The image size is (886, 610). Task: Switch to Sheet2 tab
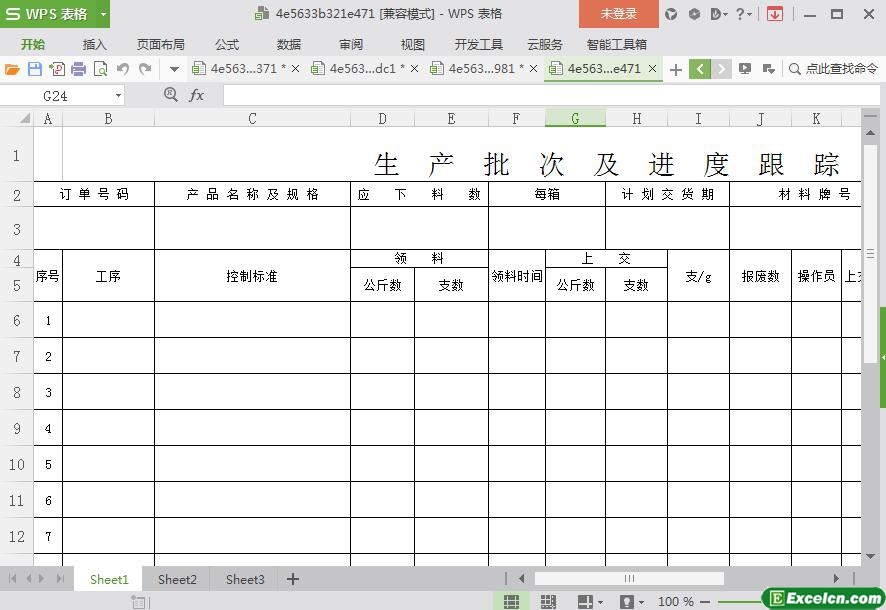coord(177,580)
